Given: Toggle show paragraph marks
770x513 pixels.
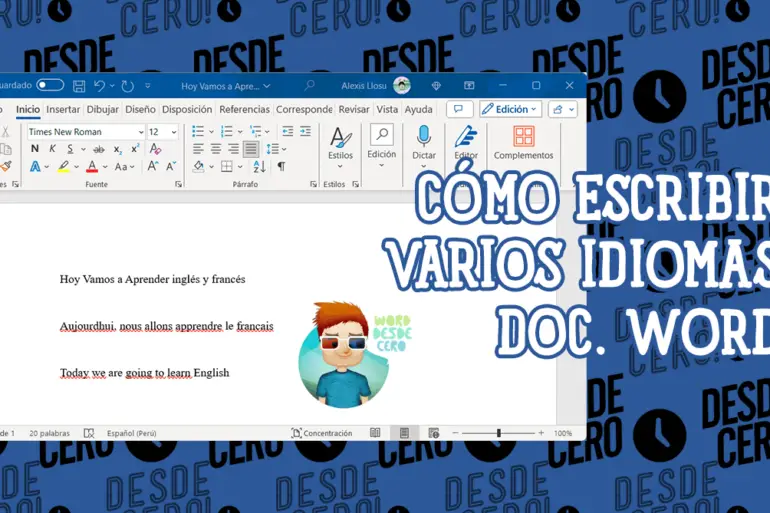Looking at the screenshot, I should coord(281,166).
